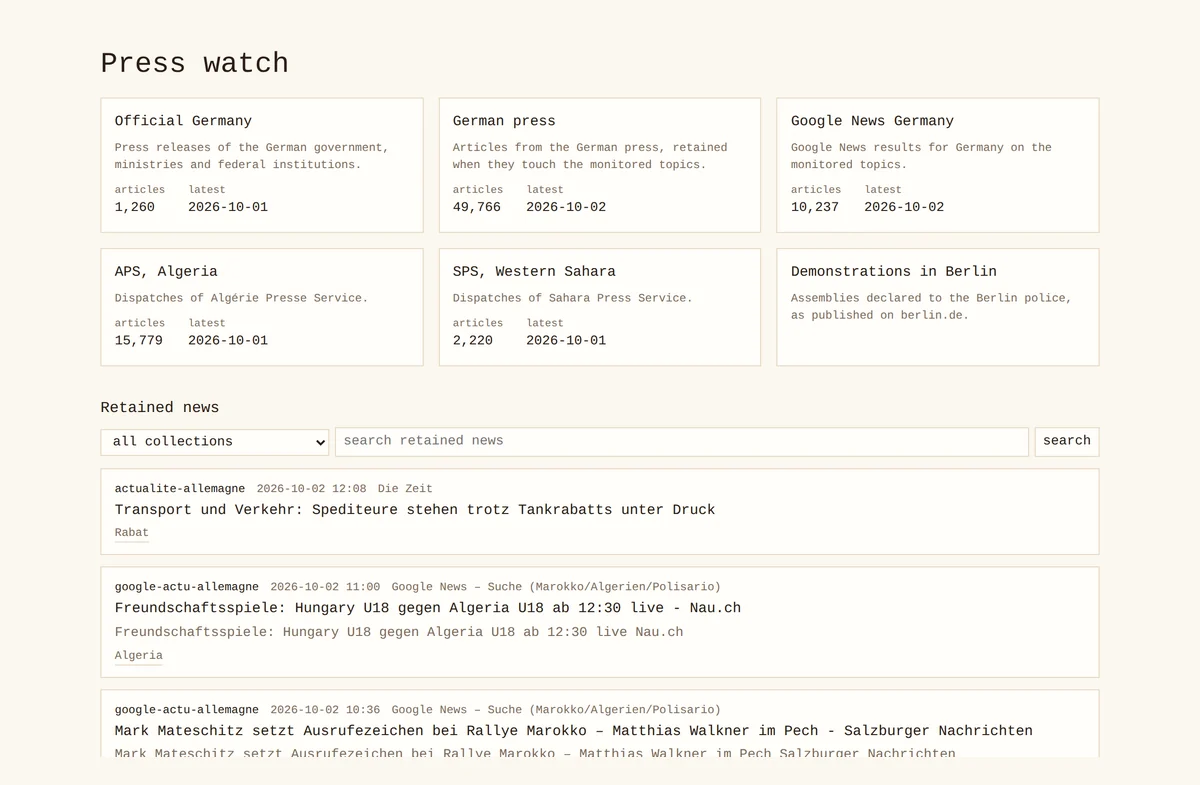Click the timestamp 2026-10-02 11:00
This screenshot has height=785, width=1200.
click(x=325, y=587)
